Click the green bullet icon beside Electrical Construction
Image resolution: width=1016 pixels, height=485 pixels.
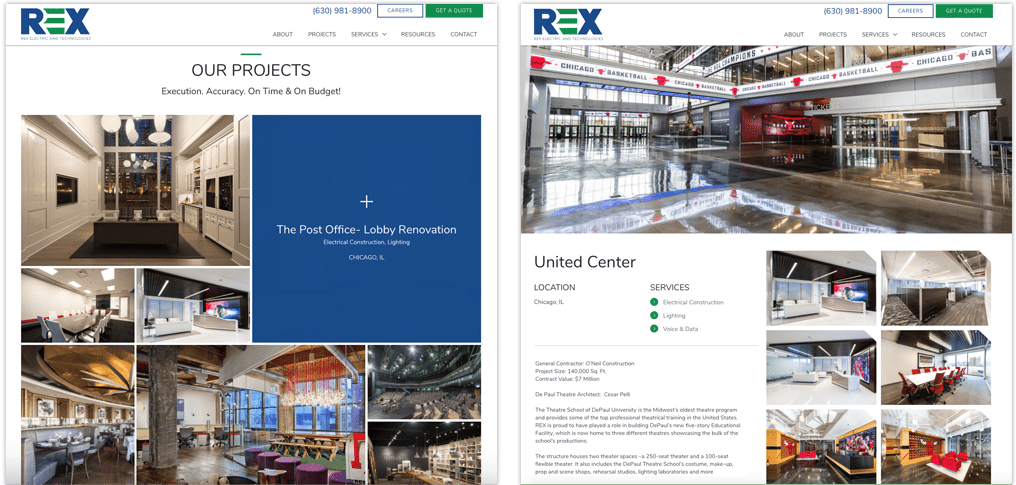654,302
